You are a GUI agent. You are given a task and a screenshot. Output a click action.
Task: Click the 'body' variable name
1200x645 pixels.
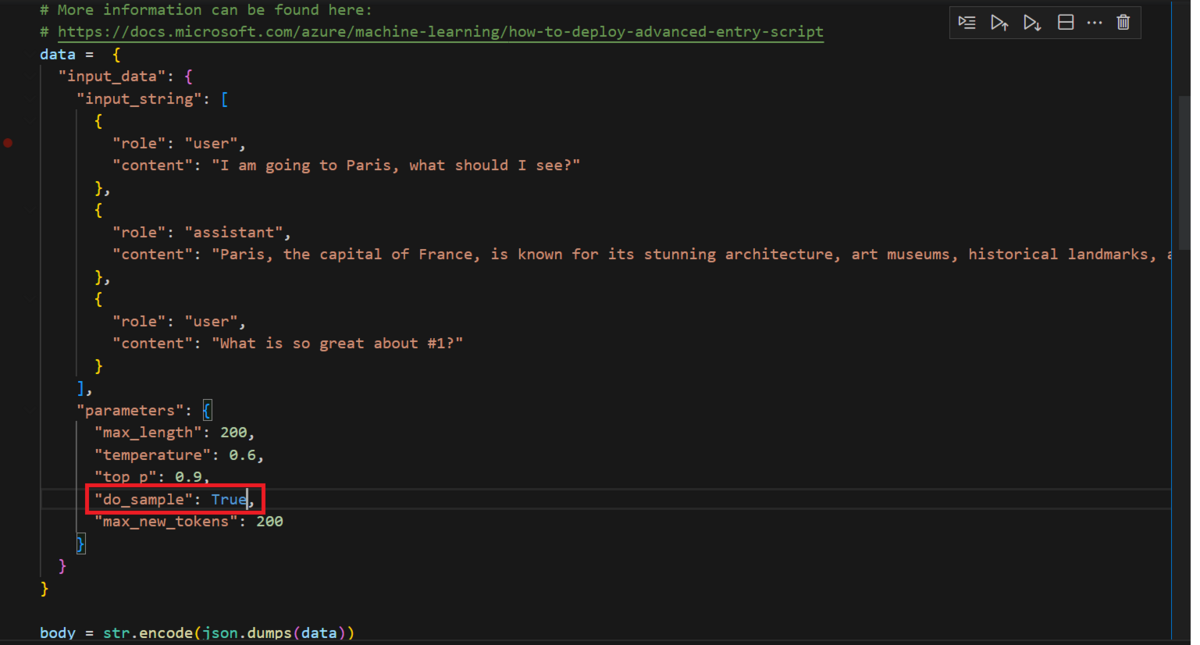(58, 632)
